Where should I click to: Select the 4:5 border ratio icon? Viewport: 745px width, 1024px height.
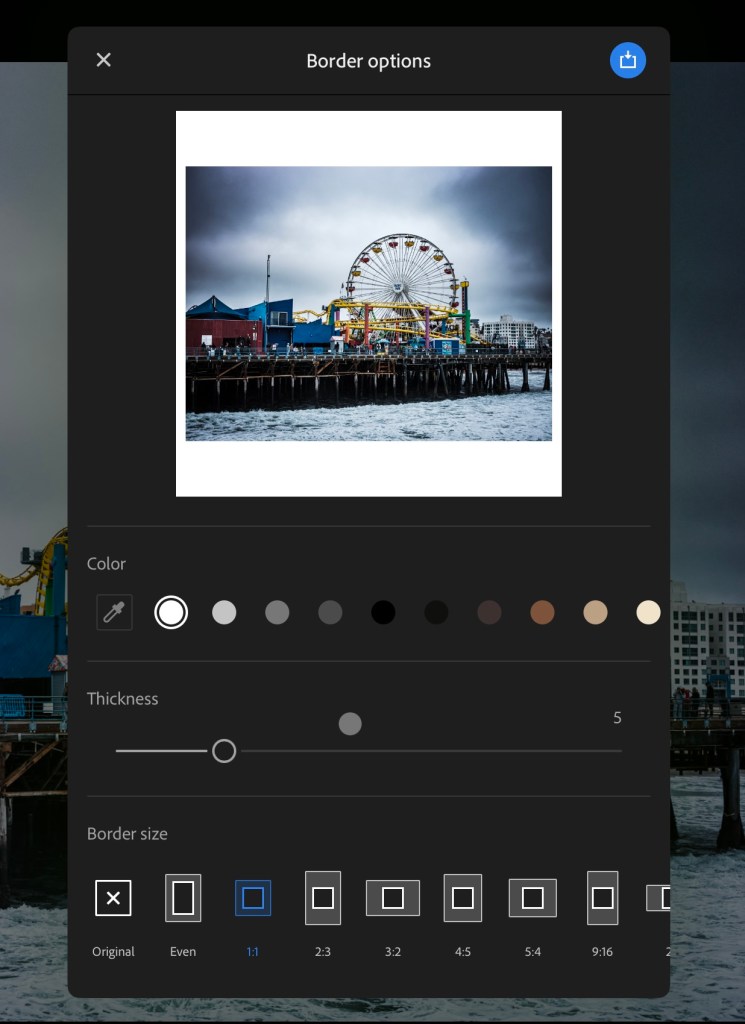[463, 898]
